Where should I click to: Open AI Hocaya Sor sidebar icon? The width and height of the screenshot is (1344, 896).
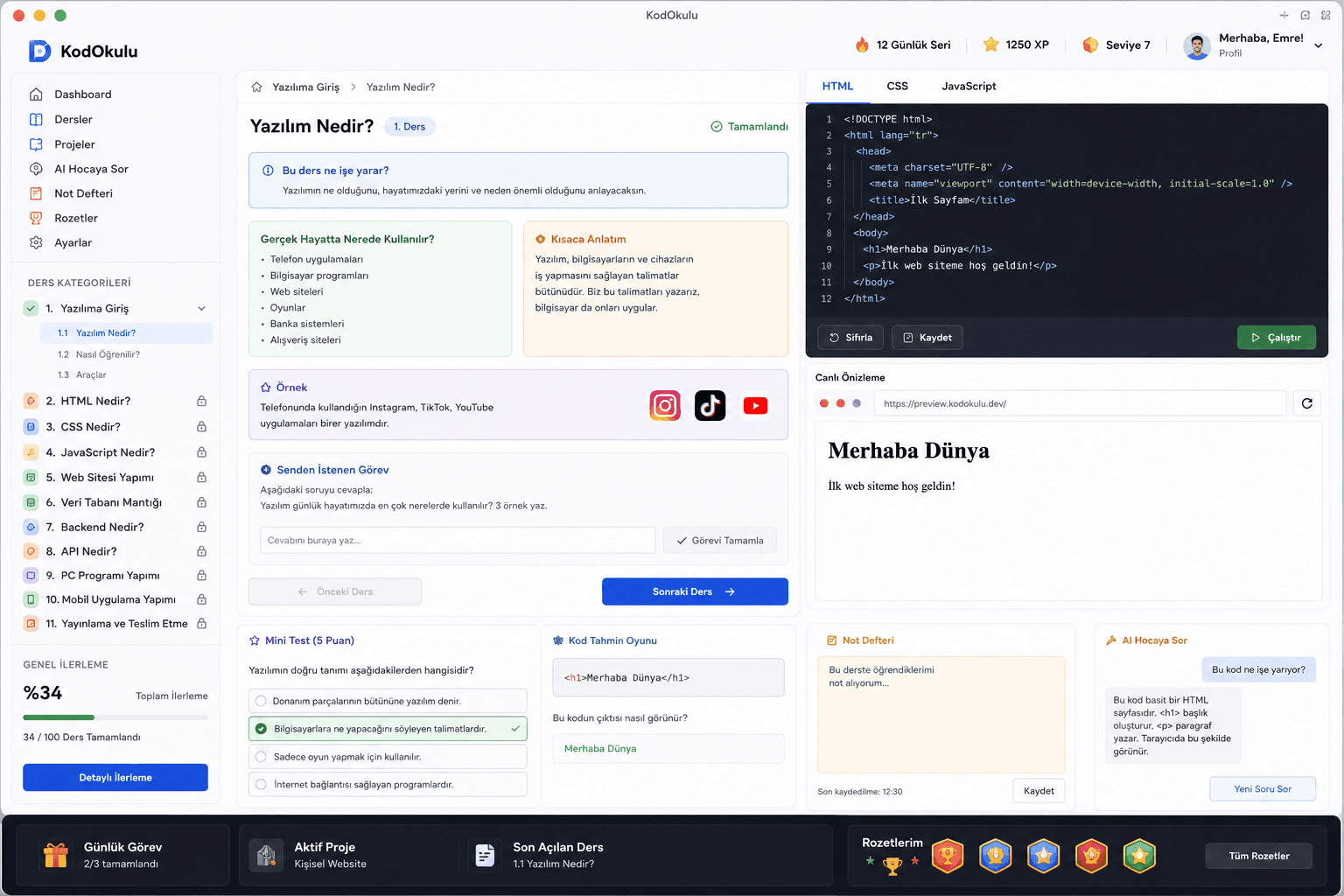point(36,169)
